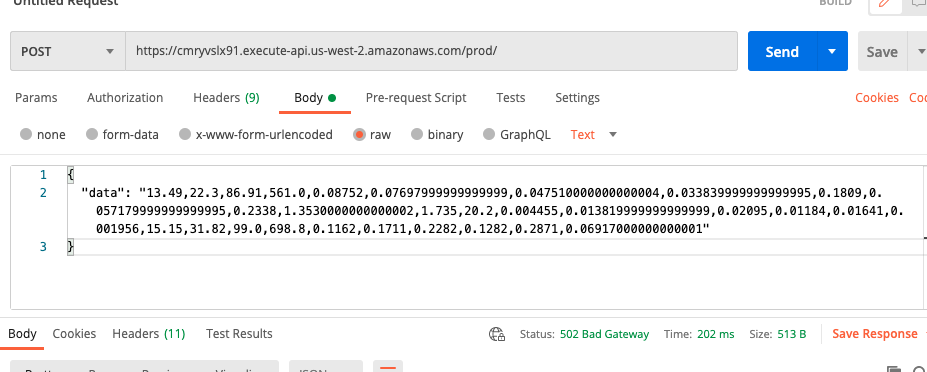Select the GraphQL body option

(517, 134)
